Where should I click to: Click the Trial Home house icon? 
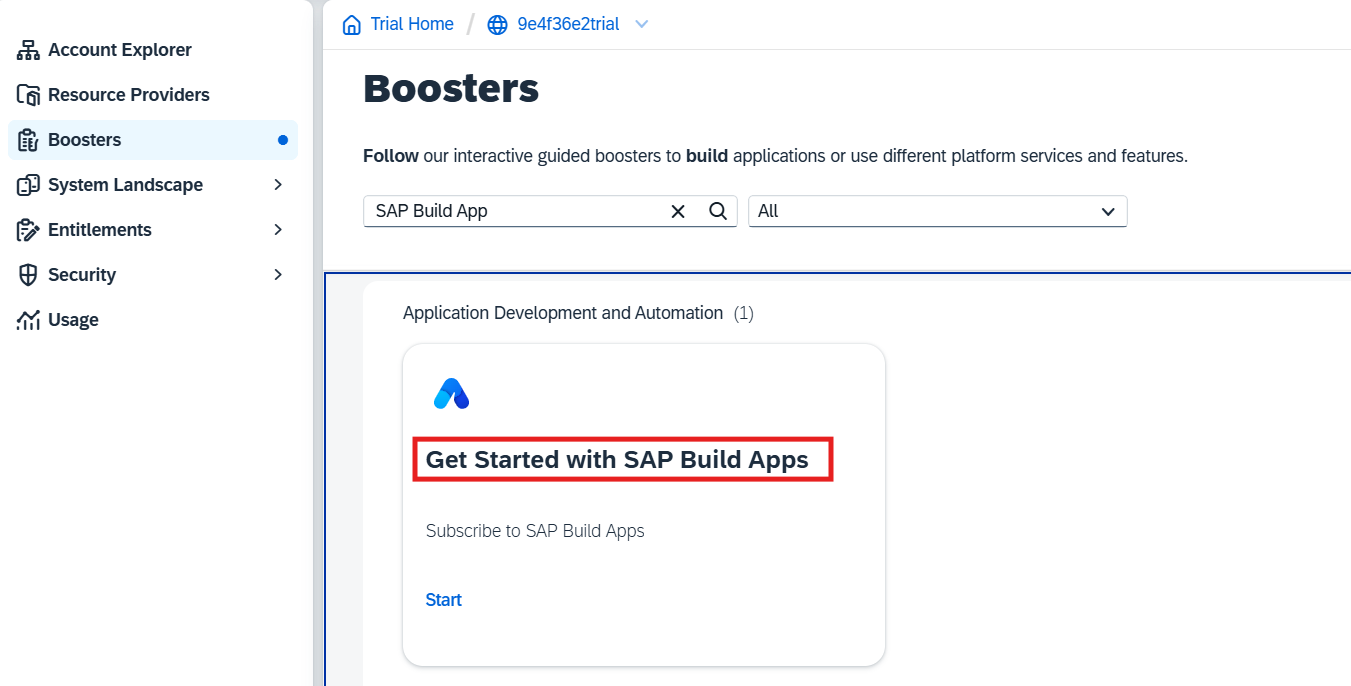(352, 25)
